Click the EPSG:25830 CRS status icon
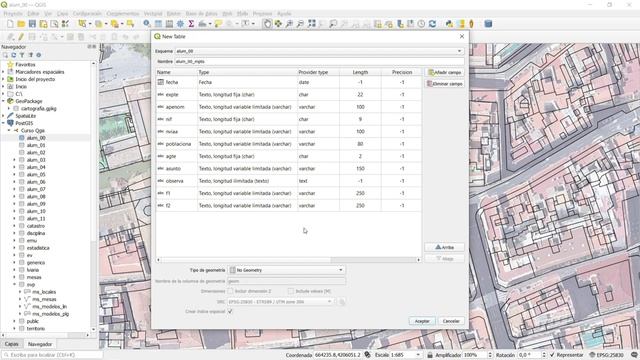The height and width of the screenshot is (360, 640). click(x=607, y=355)
